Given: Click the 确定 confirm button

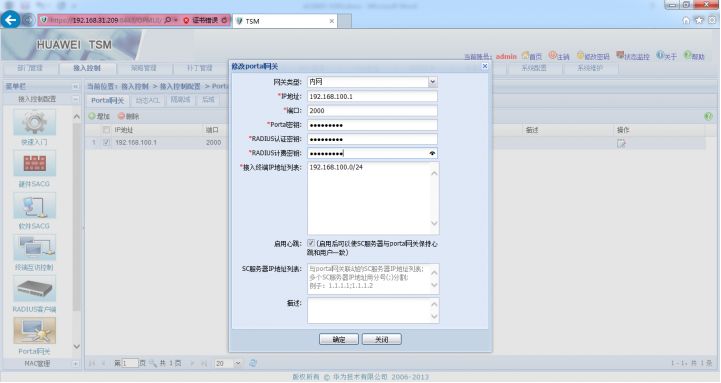Looking at the screenshot, I should pos(339,339).
